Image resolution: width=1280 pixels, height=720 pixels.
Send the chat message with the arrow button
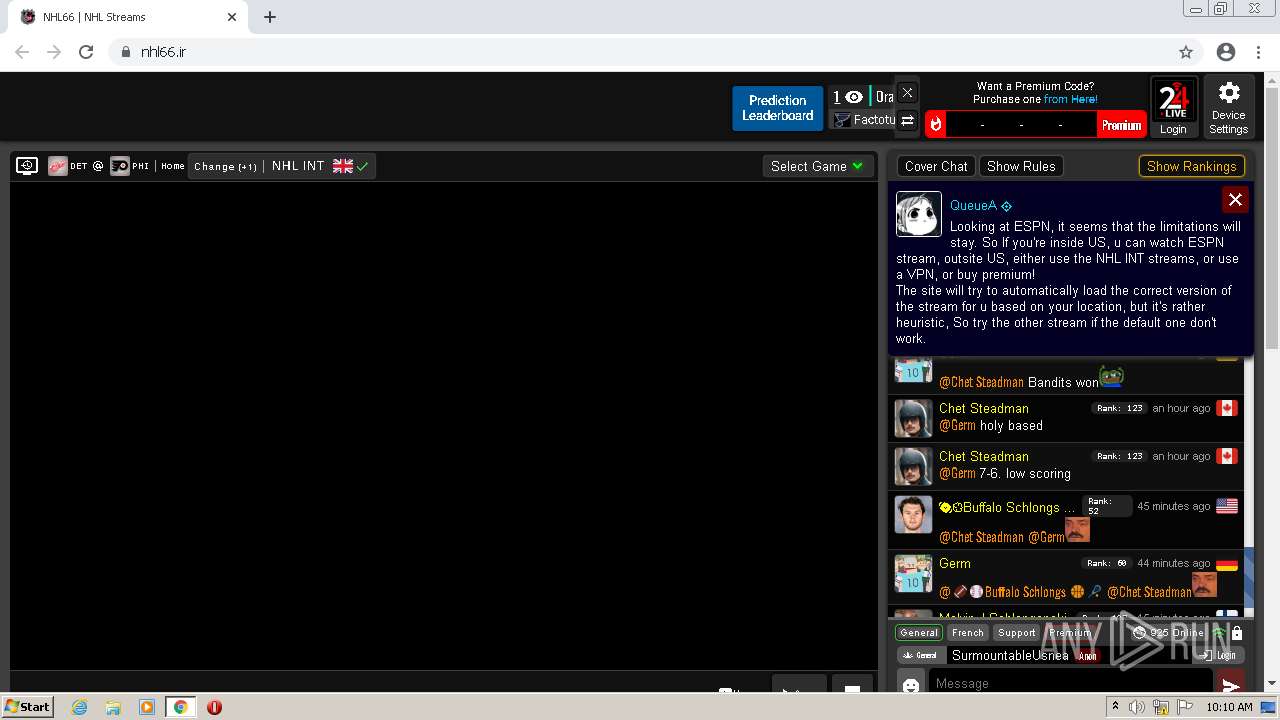point(1231,684)
